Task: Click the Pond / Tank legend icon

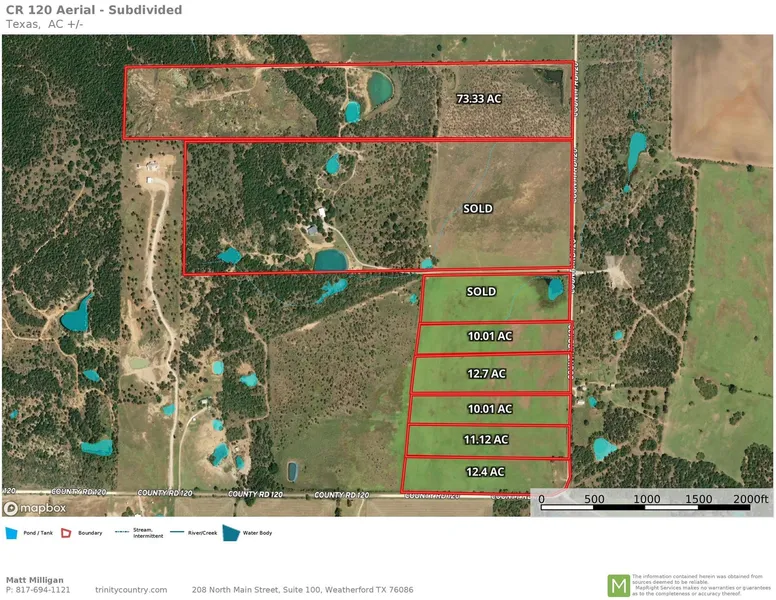Action: (11, 533)
